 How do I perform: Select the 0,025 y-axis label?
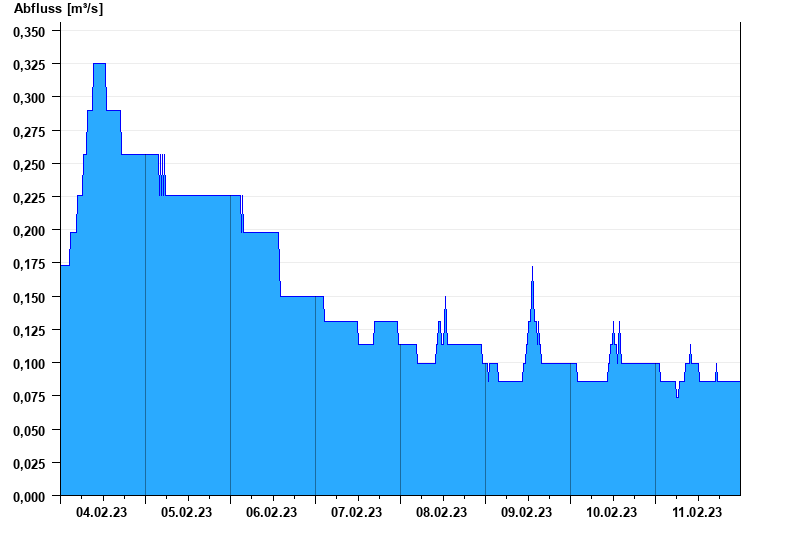[29, 464]
